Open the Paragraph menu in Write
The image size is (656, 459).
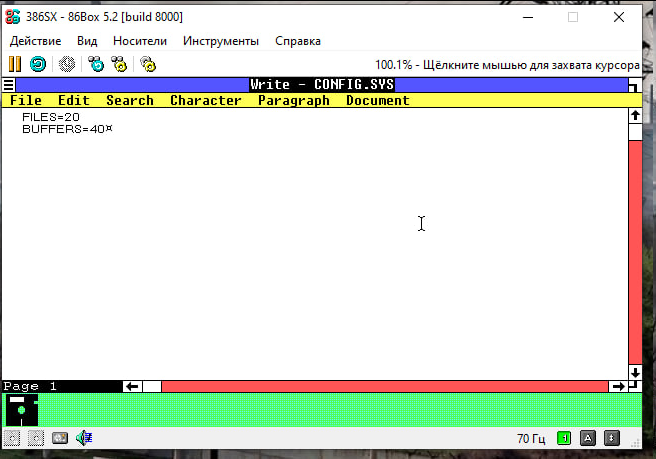[x=293, y=100]
